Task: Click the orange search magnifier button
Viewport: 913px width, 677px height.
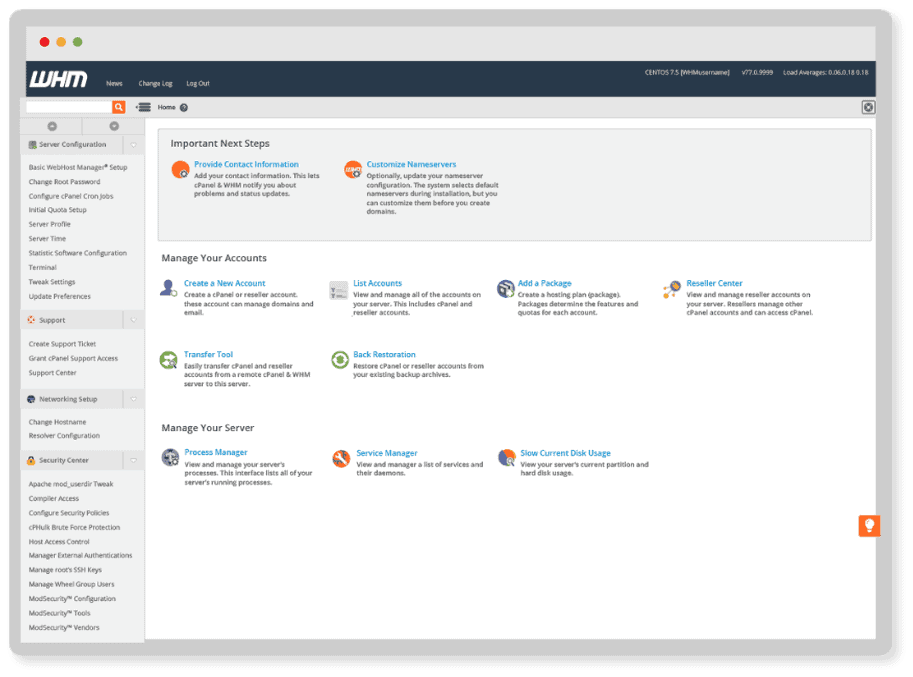Action: click(119, 107)
